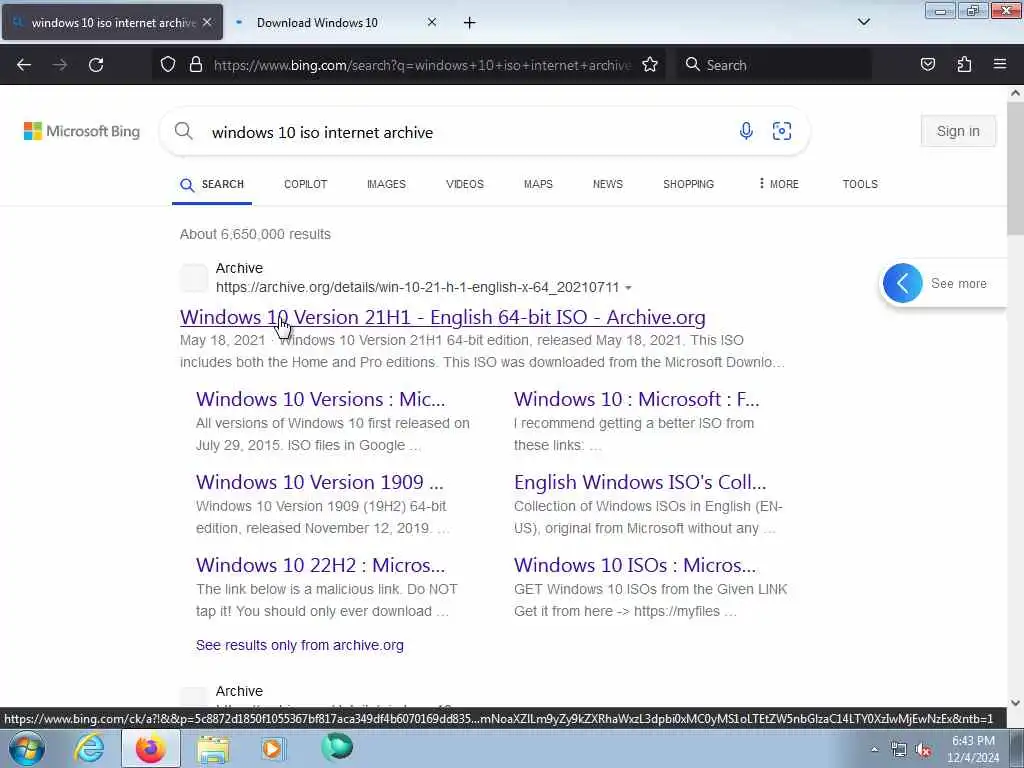Open the Windows 10 ISOs : Micros... link
Viewport: 1024px width, 768px height.
pos(634,565)
